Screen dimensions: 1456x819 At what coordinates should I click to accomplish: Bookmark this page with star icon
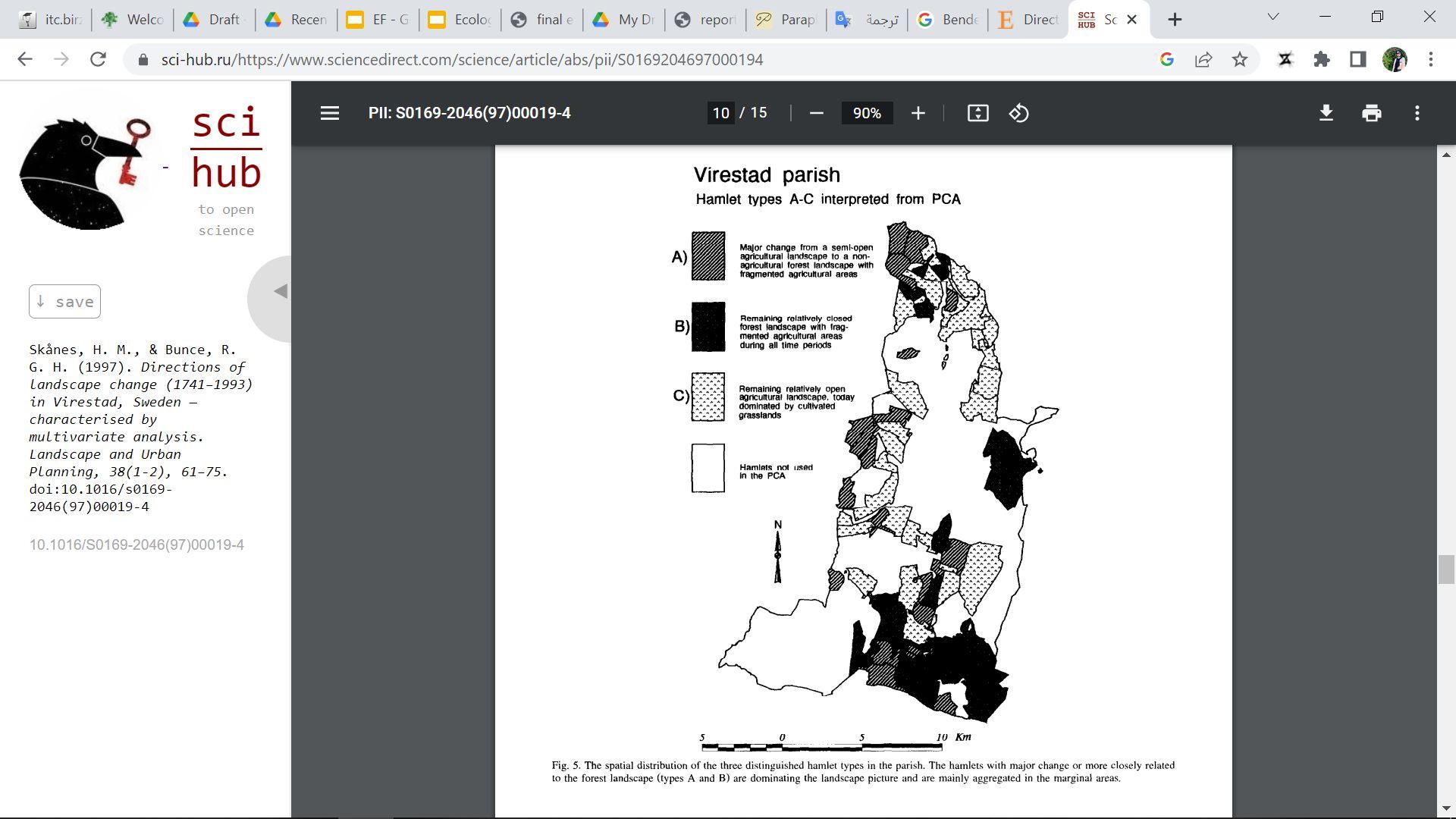(1239, 59)
